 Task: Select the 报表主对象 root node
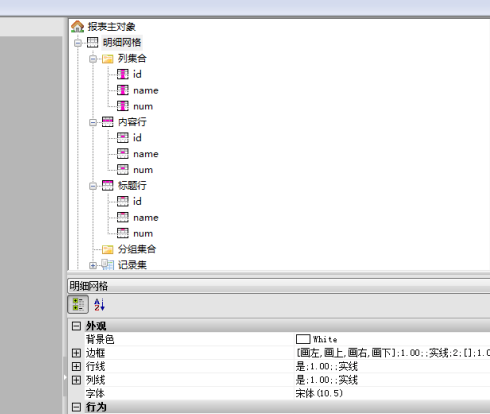pos(111,27)
